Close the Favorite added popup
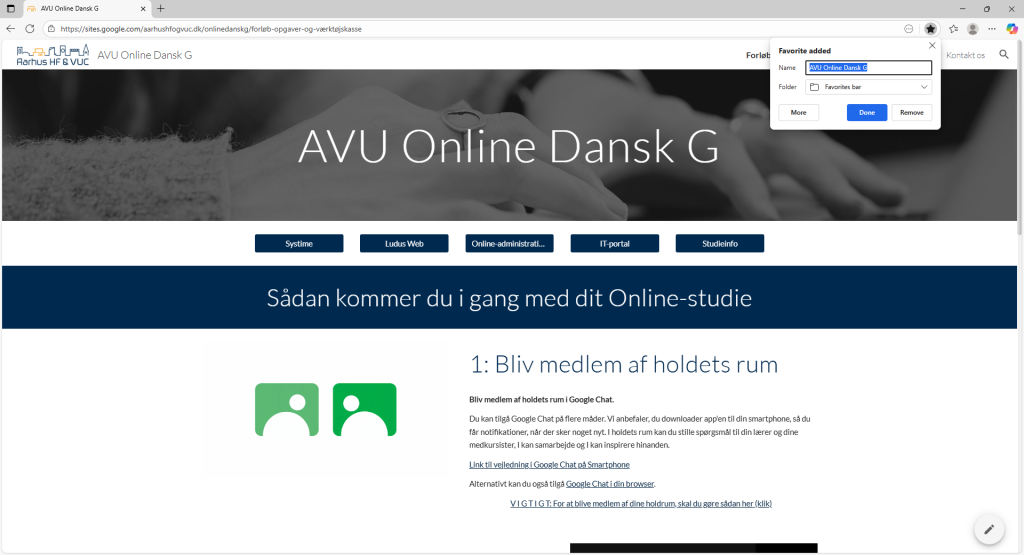 click(x=932, y=46)
